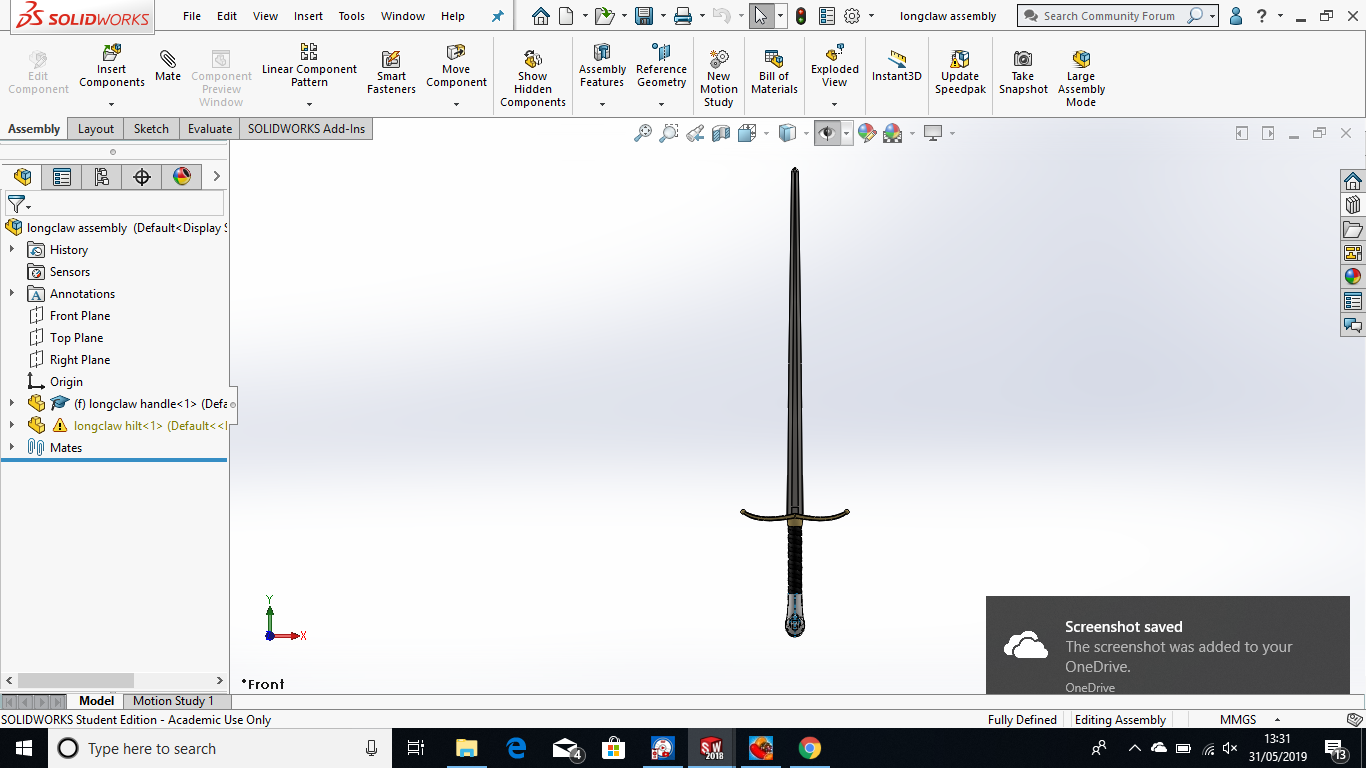
Task: Open Appearances task pane color ball
Action: (x=1353, y=277)
